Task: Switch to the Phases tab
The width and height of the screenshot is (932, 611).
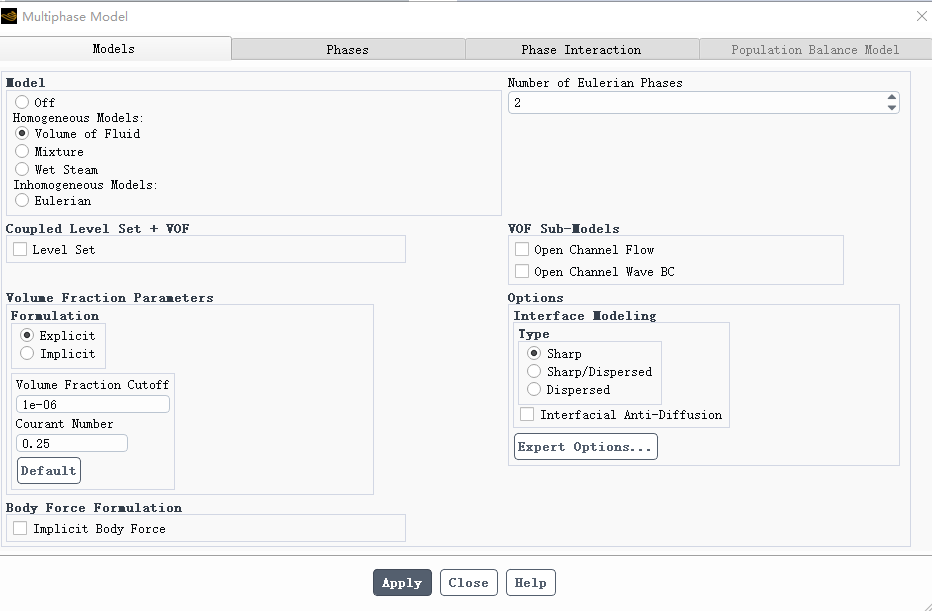Action: 347,49
